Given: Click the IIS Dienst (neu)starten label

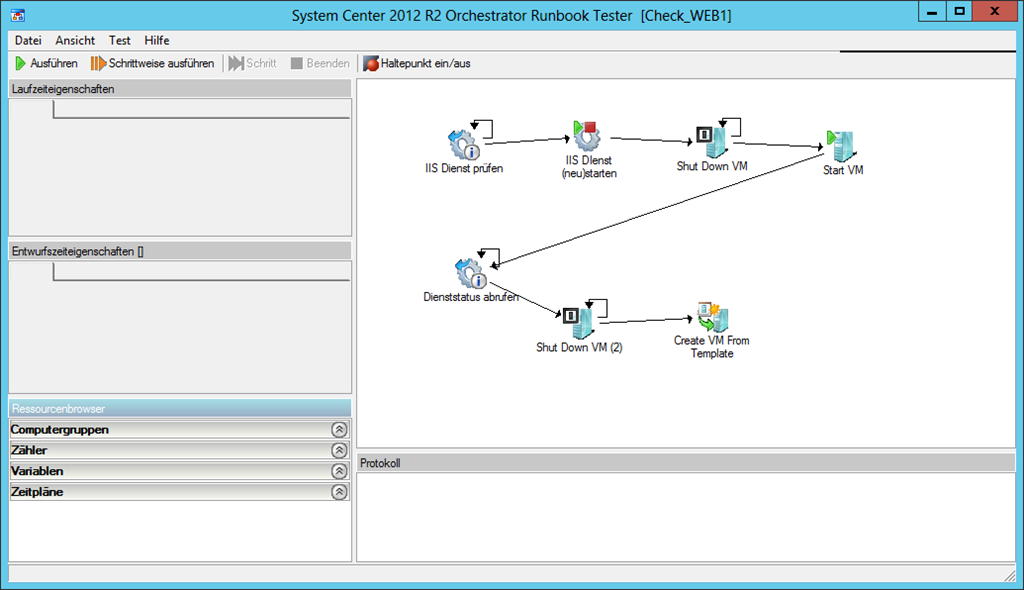Looking at the screenshot, I should [x=589, y=167].
